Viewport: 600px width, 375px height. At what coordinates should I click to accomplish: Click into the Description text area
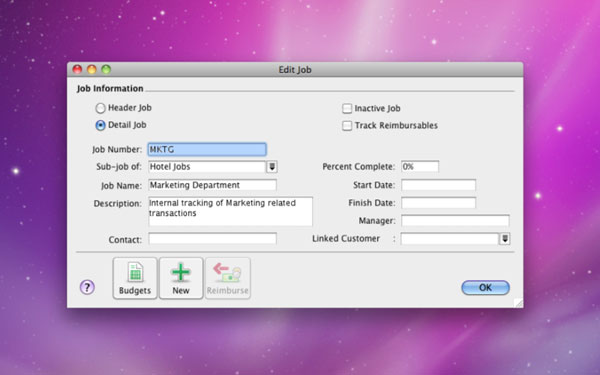tap(230, 212)
